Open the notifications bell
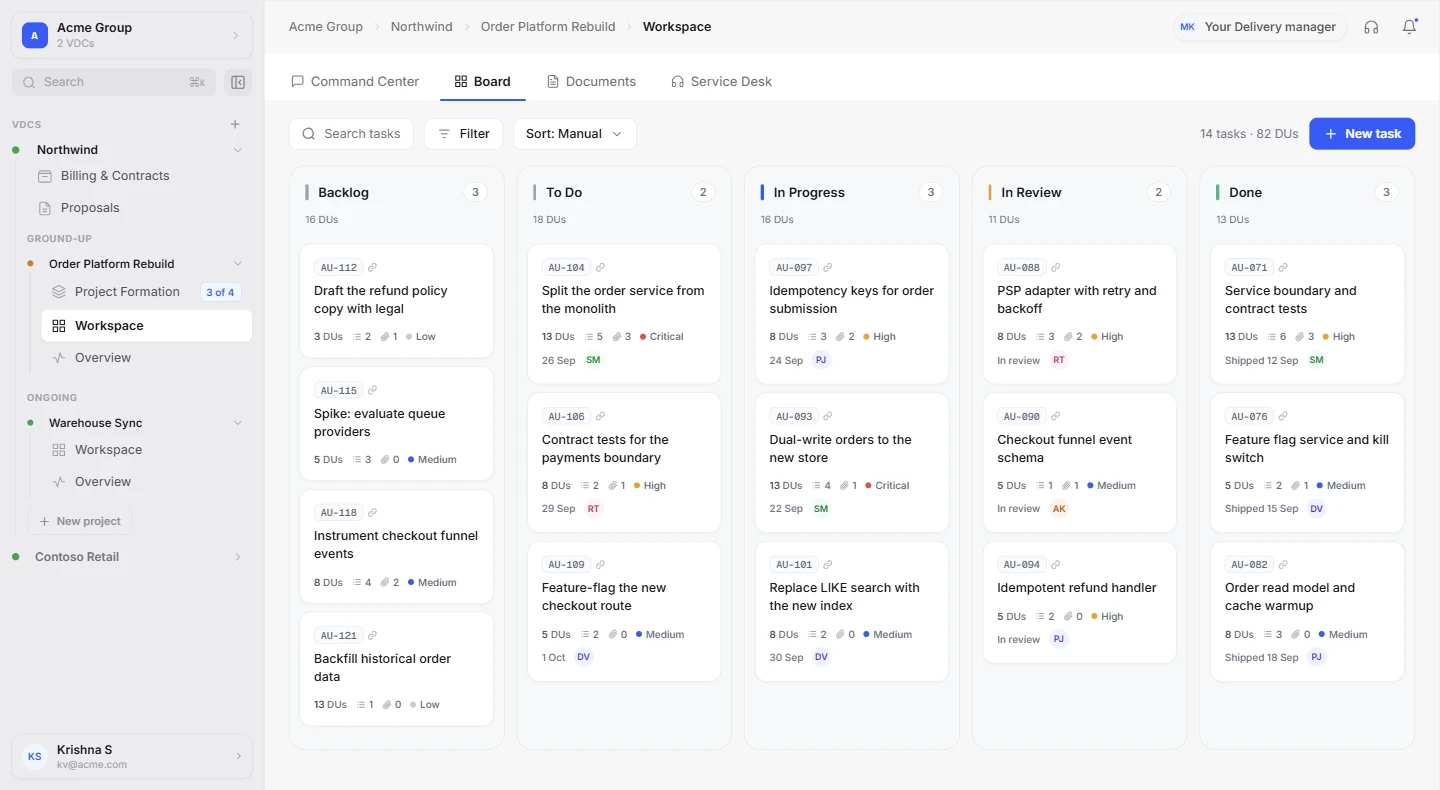Viewport: 1440px width, 790px height. 1409,27
